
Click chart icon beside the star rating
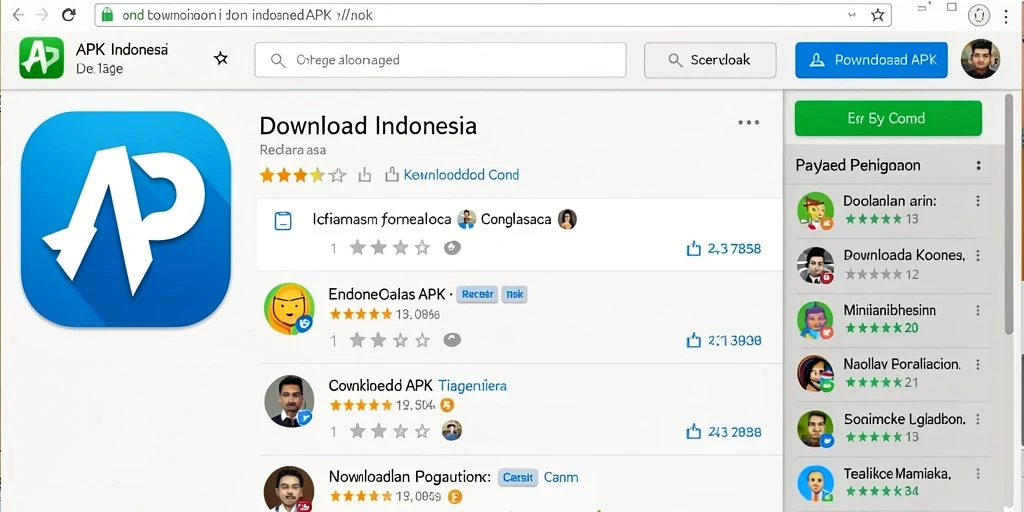click(364, 174)
